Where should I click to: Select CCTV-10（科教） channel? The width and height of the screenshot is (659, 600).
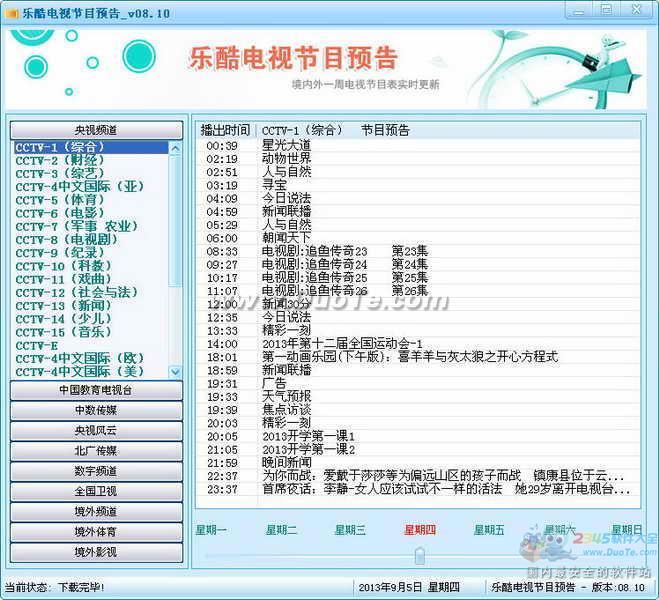pyautogui.click(x=91, y=266)
